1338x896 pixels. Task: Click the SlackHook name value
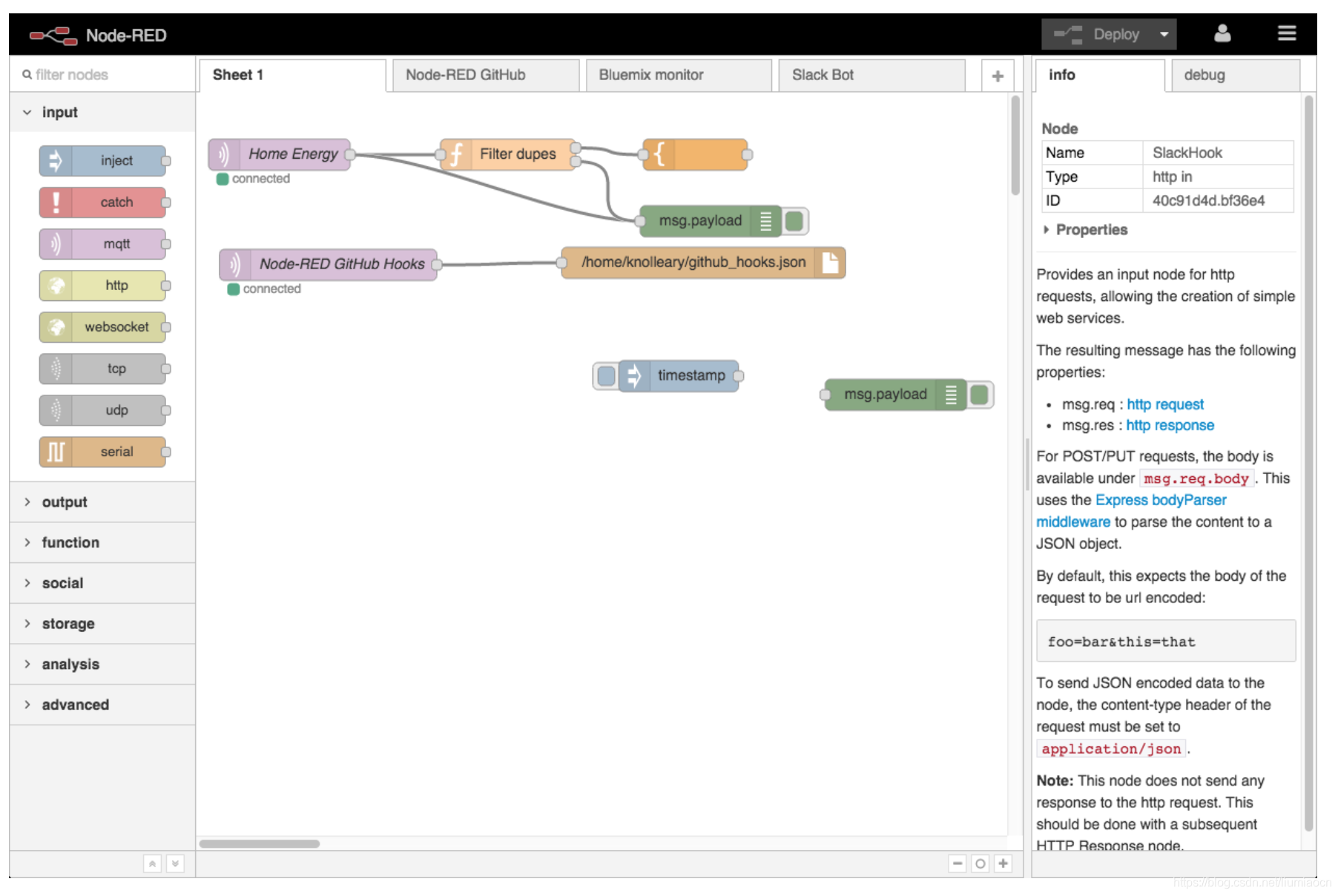tap(1187, 153)
